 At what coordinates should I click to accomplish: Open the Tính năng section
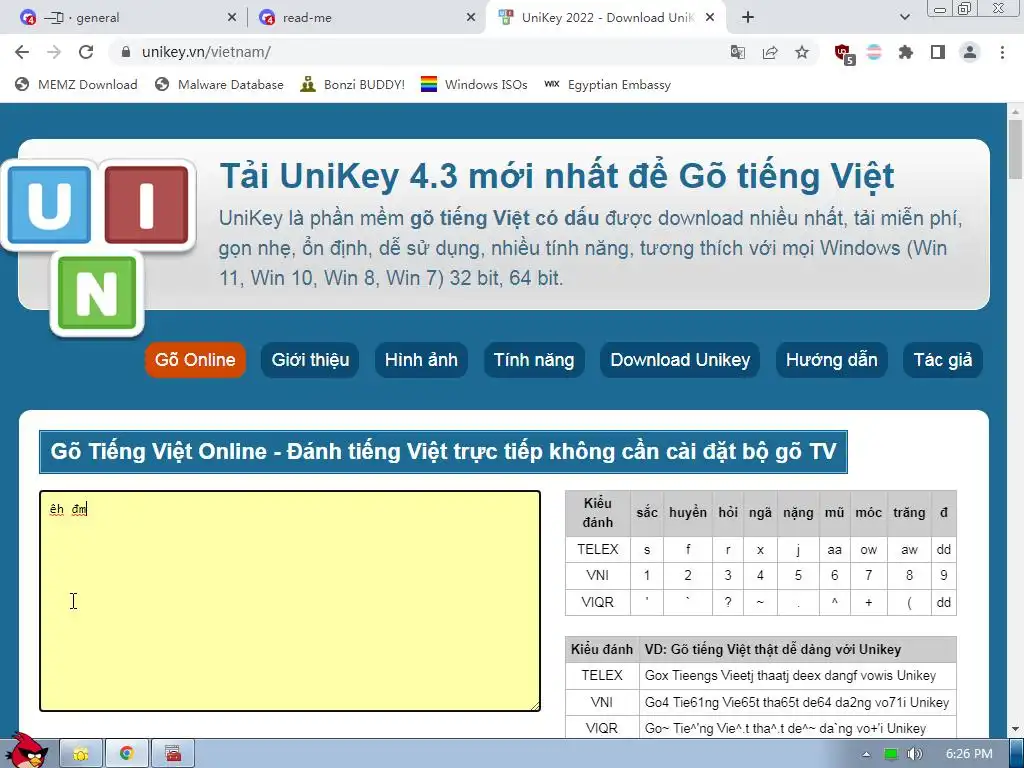534,360
